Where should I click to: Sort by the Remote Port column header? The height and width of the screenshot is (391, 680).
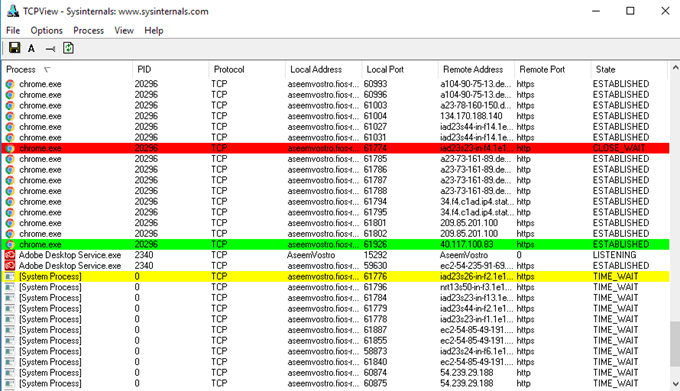(x=552, y=69)
